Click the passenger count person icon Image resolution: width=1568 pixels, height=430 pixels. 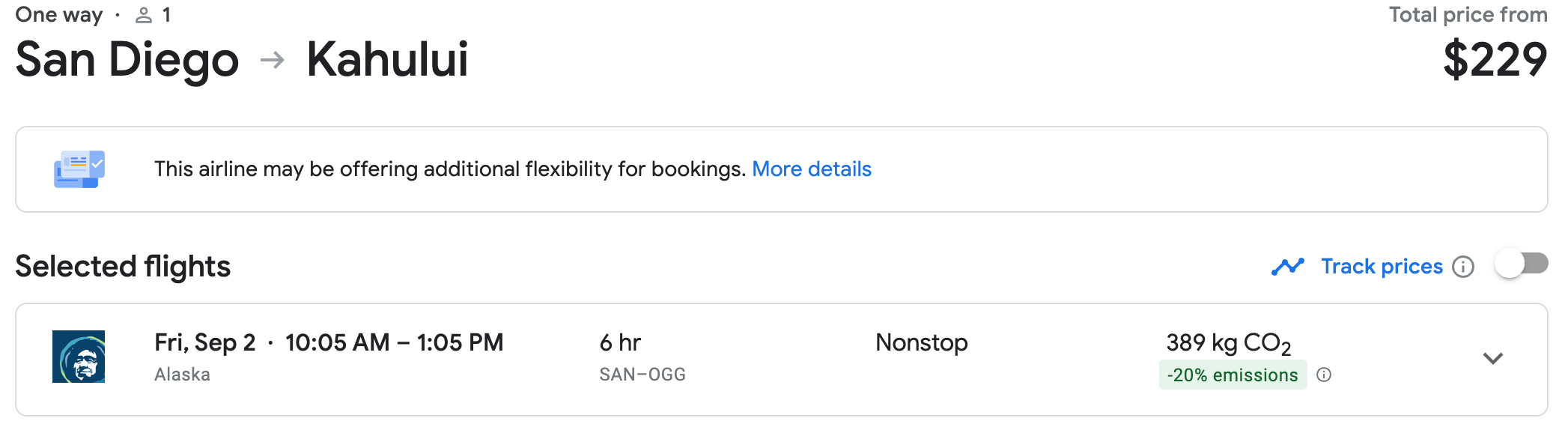pos(144,15)
